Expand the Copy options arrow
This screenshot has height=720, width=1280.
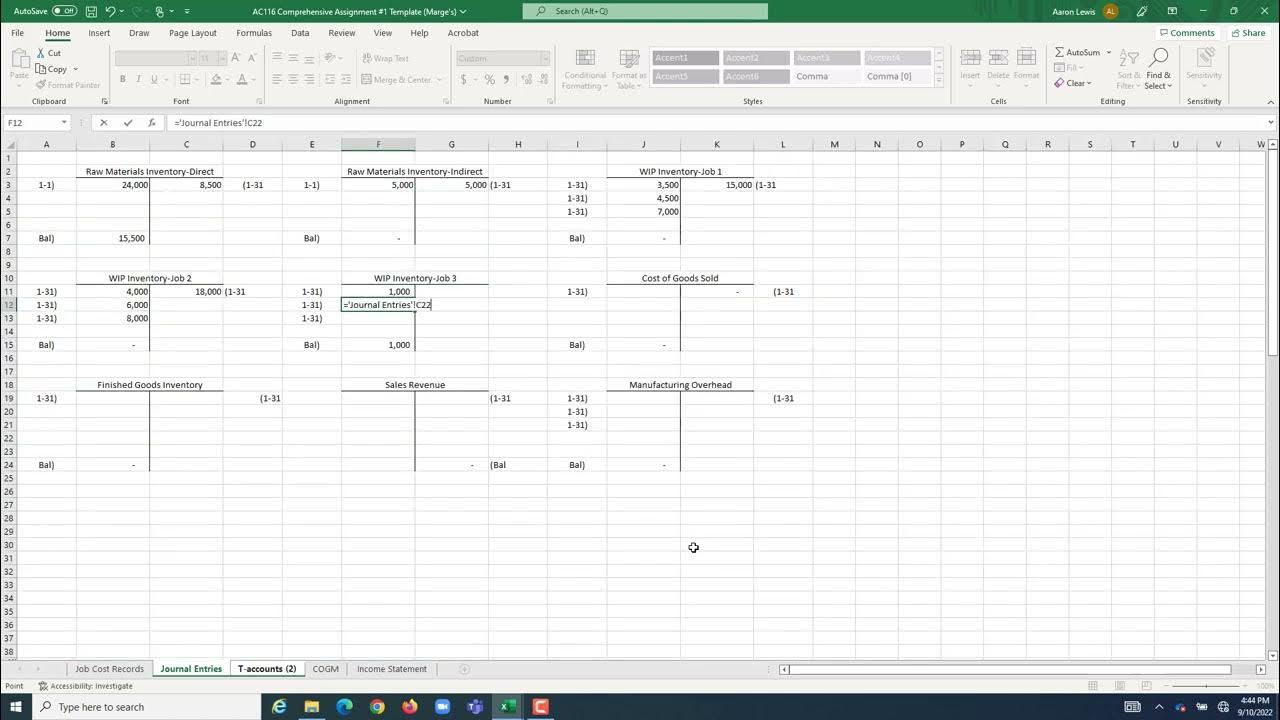(x=75, y=69)
